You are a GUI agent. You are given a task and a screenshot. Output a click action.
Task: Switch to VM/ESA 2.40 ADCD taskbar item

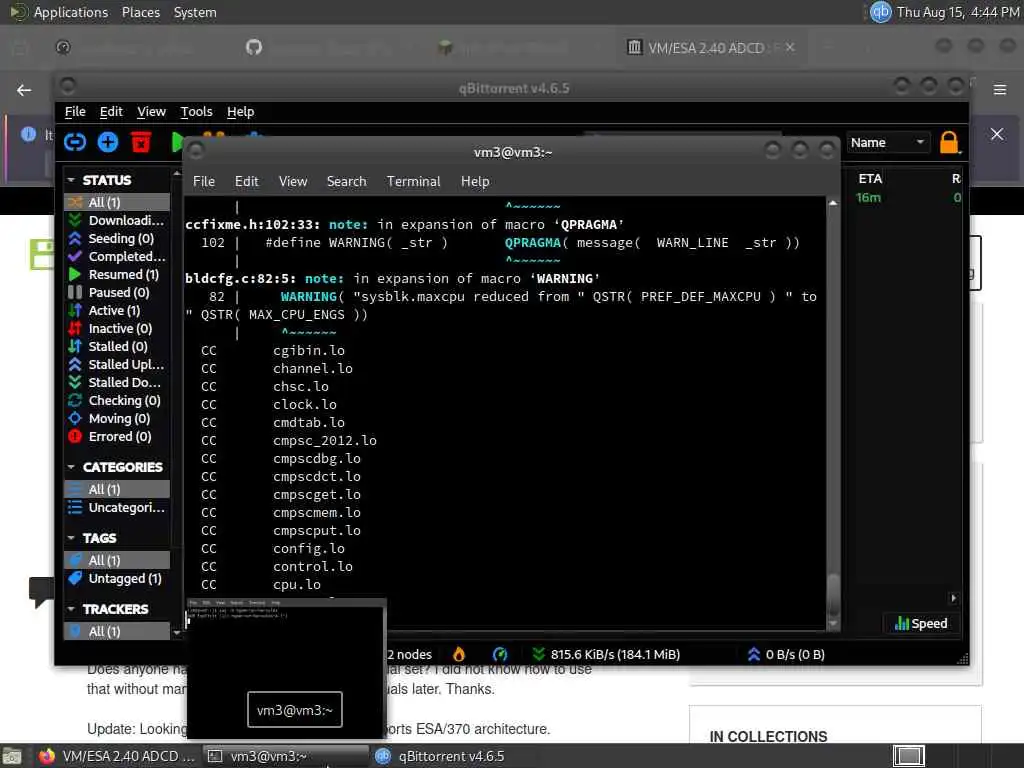point(116,756)
